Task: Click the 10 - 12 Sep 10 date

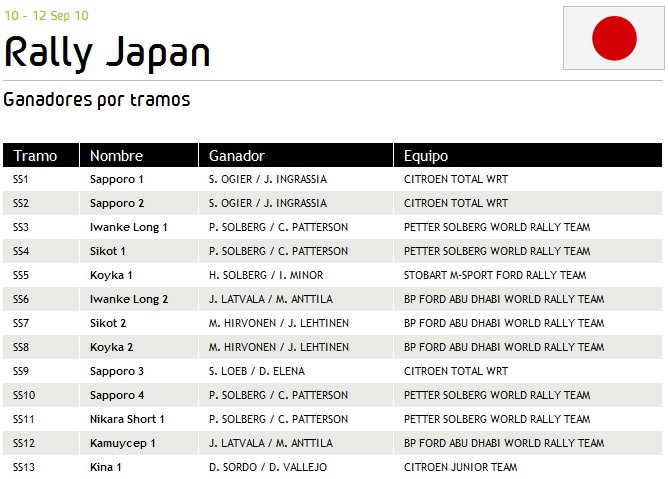Action: point(46,16)
